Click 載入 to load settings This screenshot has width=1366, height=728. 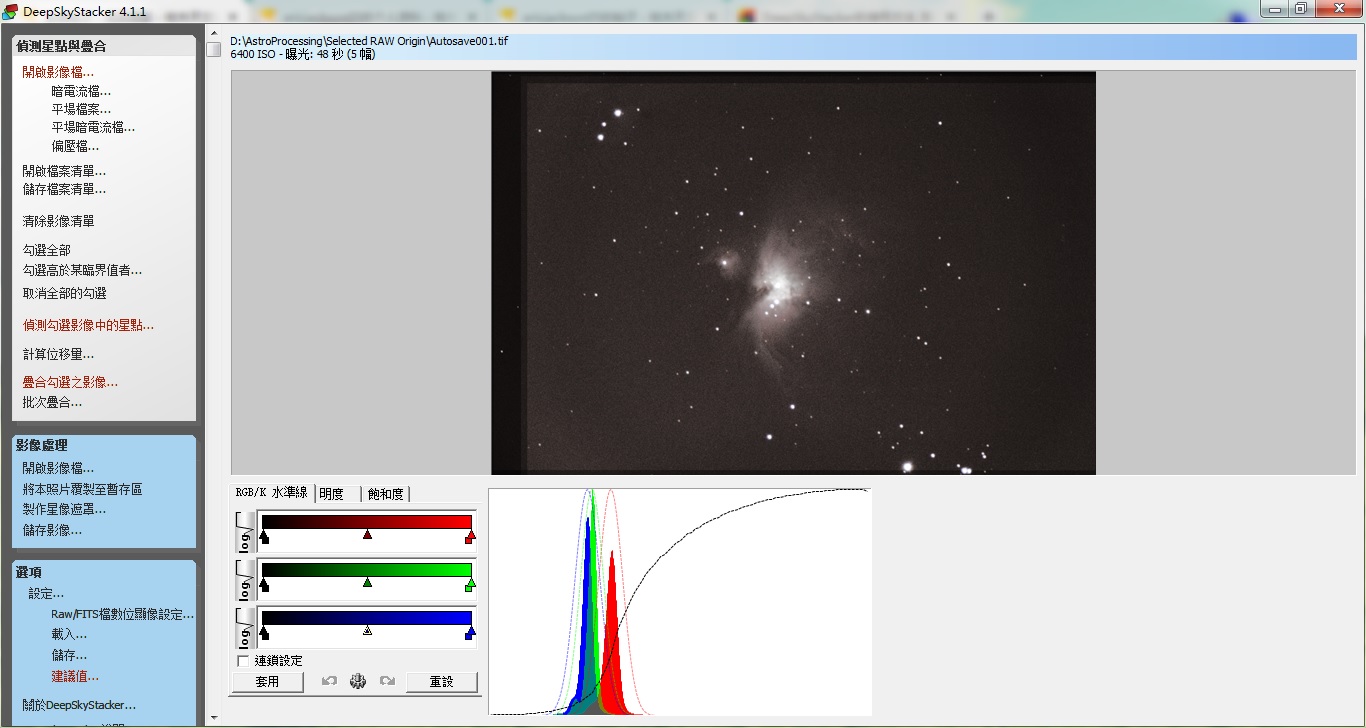pos(69,634)
